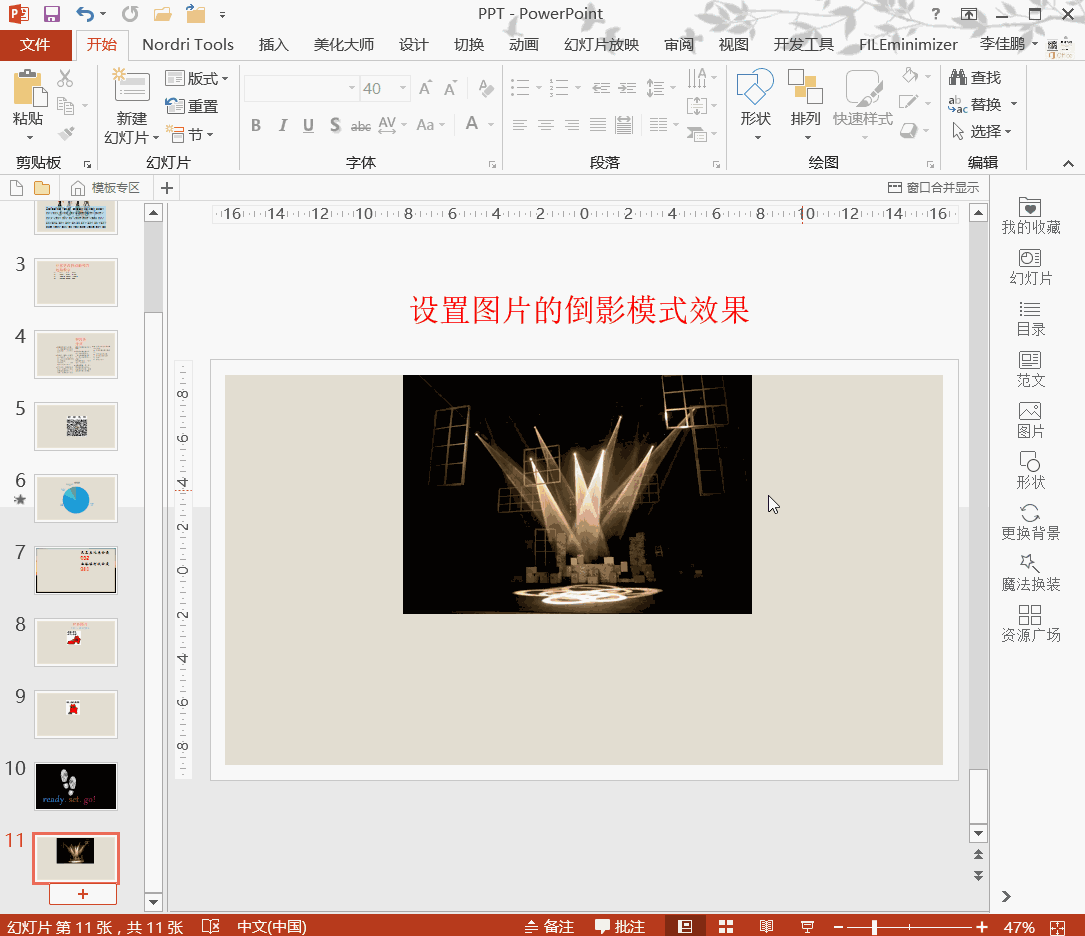Toggle Underline formatting
The width and height of the screenshot is (1085, 936).
(x=309, y=125)
